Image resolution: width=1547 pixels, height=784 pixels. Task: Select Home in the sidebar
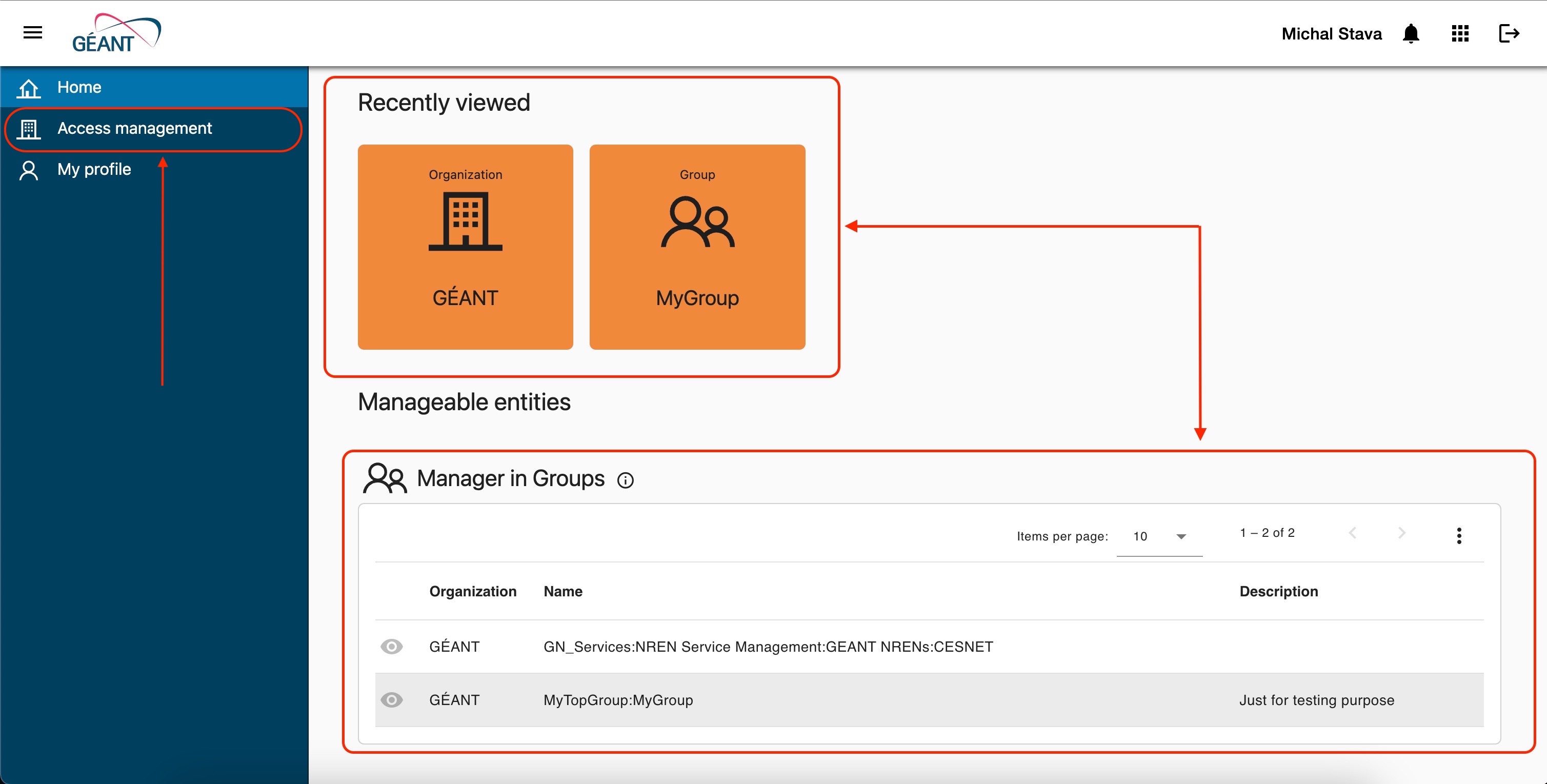(x=154, y=87)
